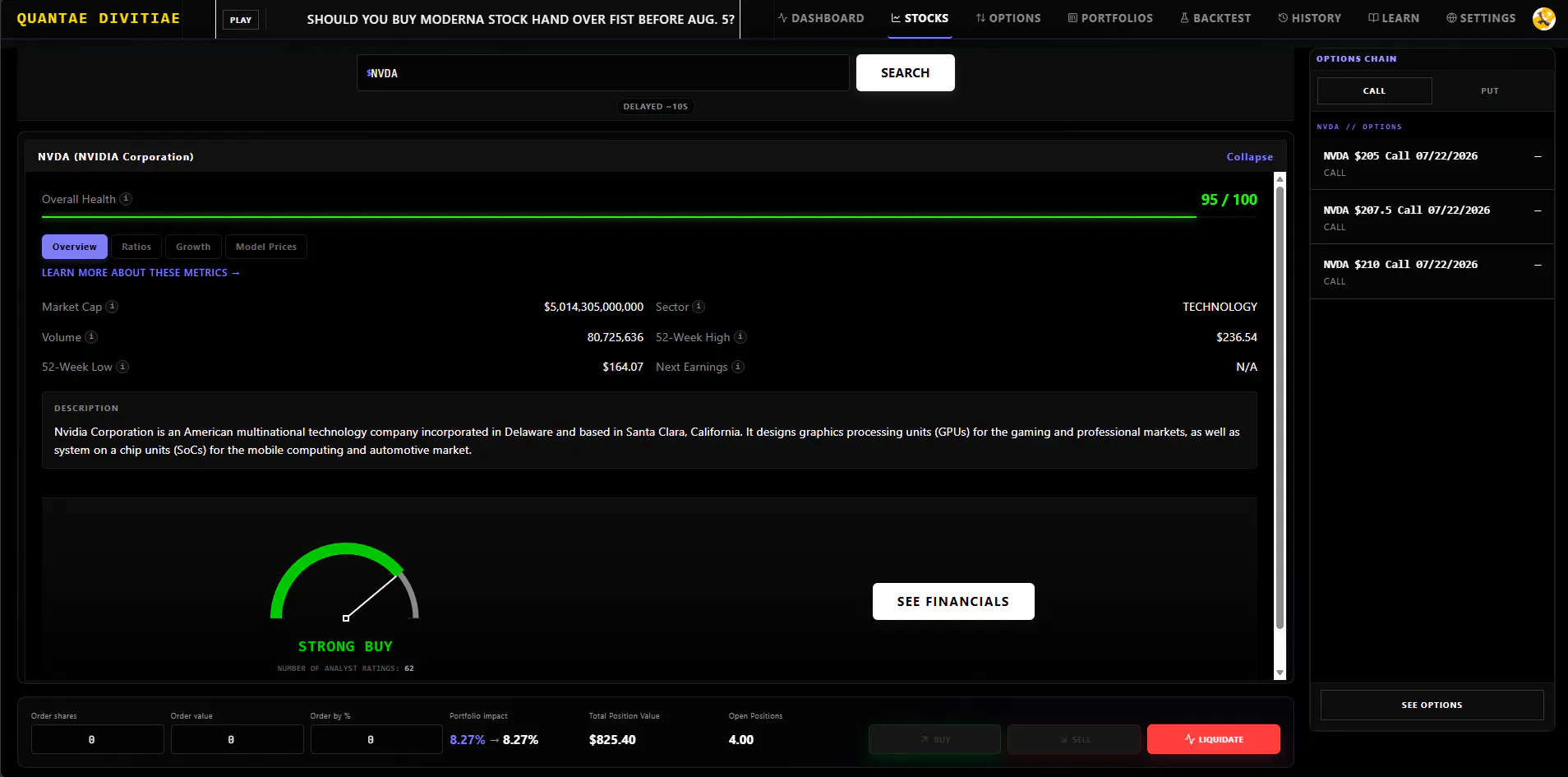
Task: Click the $236.54 52-week high value
Action: (1237, 337)
